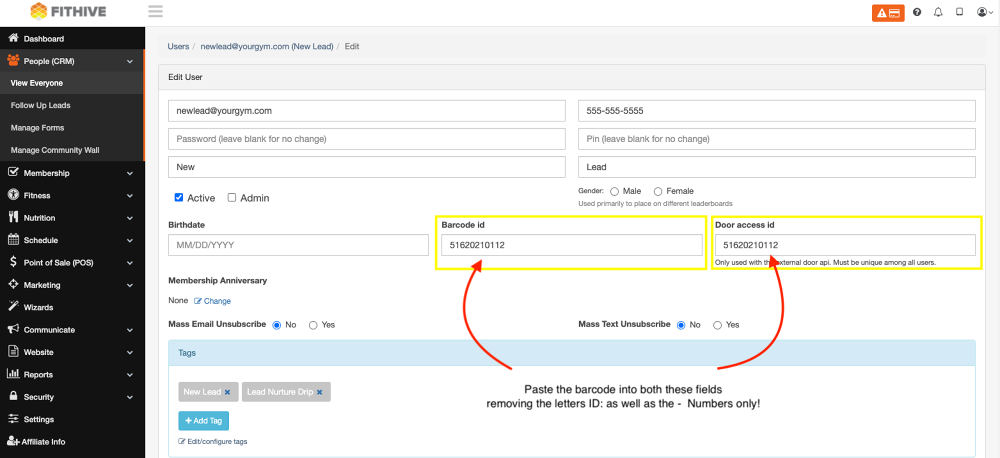
Task: Click the mobile device icon in header
Action: click(959, 12)
